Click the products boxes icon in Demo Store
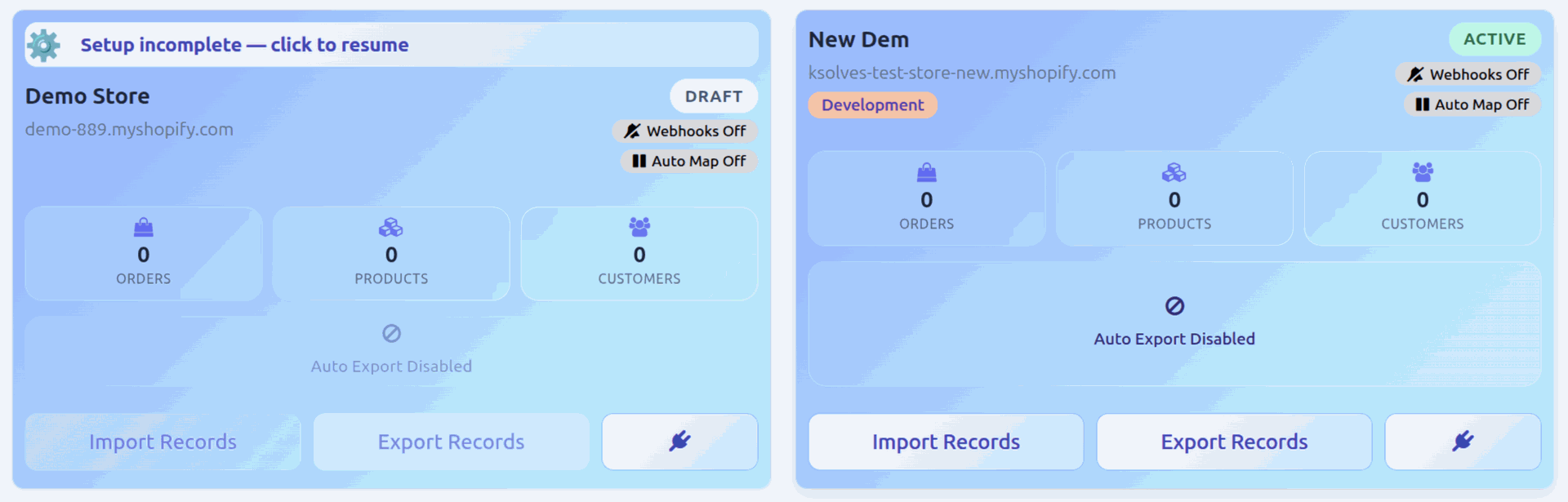Image resolution: width=1568 pixels, height=502 pixels. (x=391, y=227)
